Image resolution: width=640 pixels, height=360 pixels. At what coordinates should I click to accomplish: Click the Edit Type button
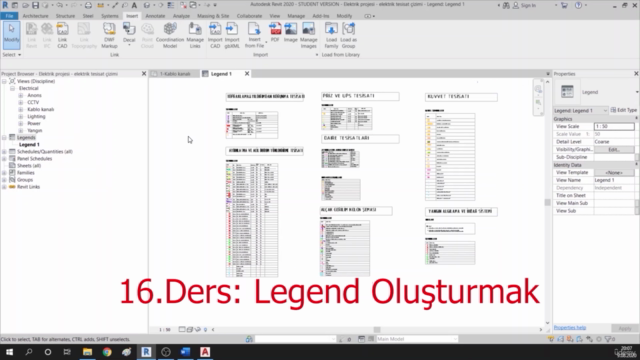[x=624, y=110]
